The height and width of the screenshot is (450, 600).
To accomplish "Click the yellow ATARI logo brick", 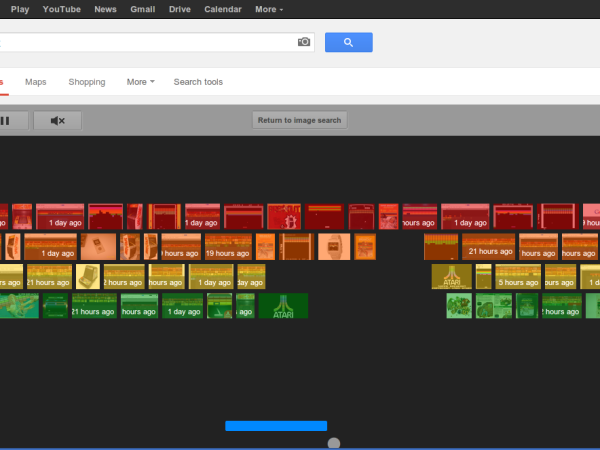I will click(452, 276).
